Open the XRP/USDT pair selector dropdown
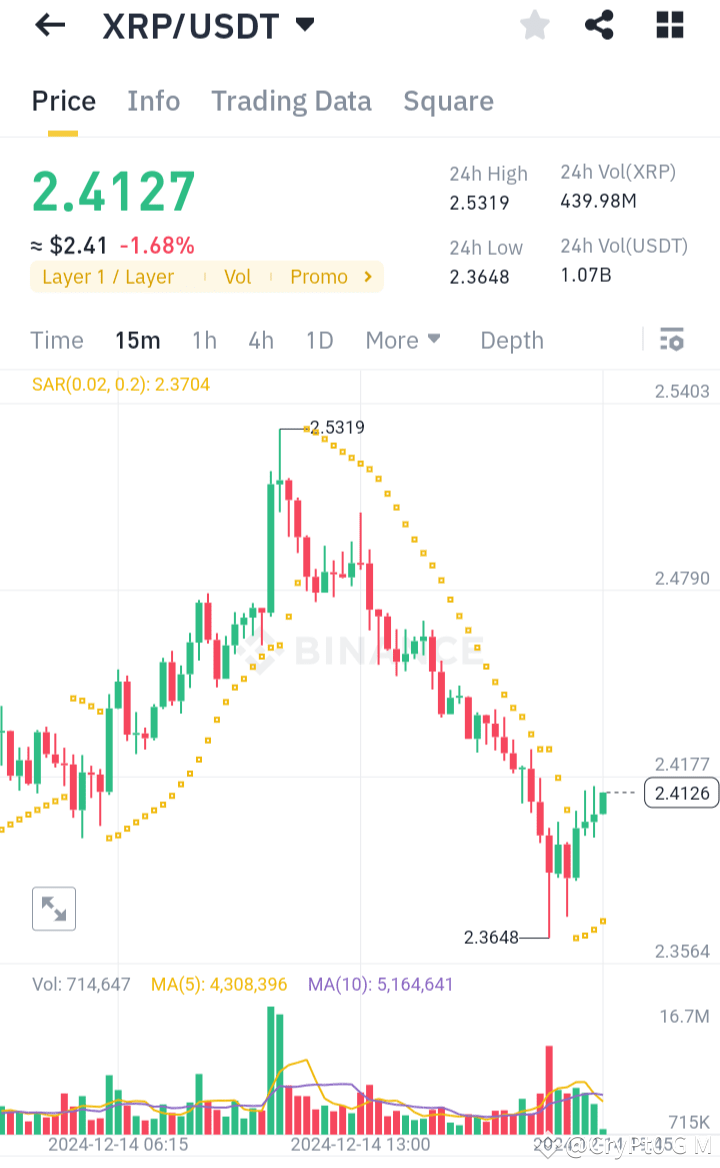The height and width of the screenshot is (1168, 720). pyautogui.click(x=305, y=25)
